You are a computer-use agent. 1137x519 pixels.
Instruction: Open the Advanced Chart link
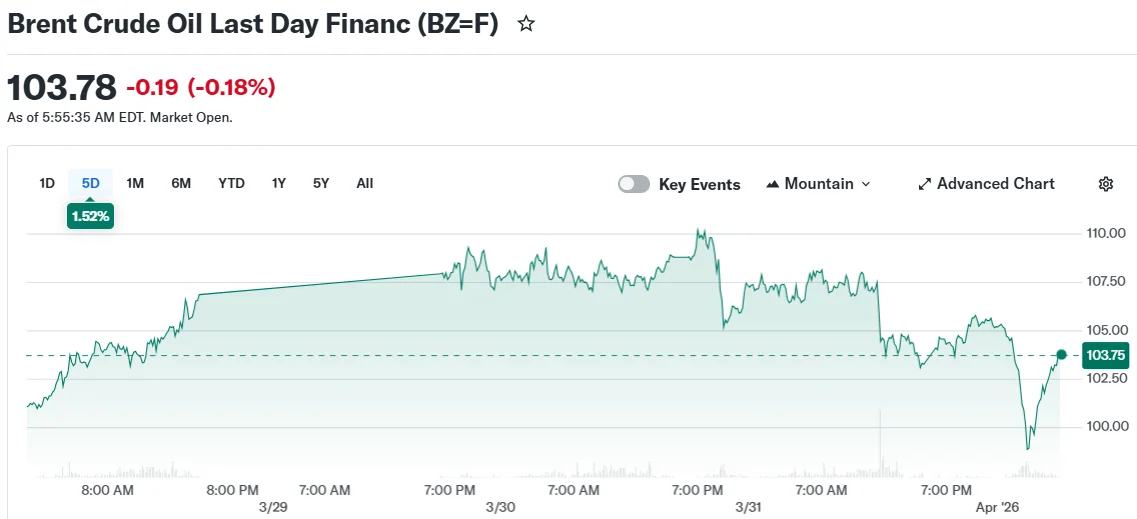click(995, 184)
